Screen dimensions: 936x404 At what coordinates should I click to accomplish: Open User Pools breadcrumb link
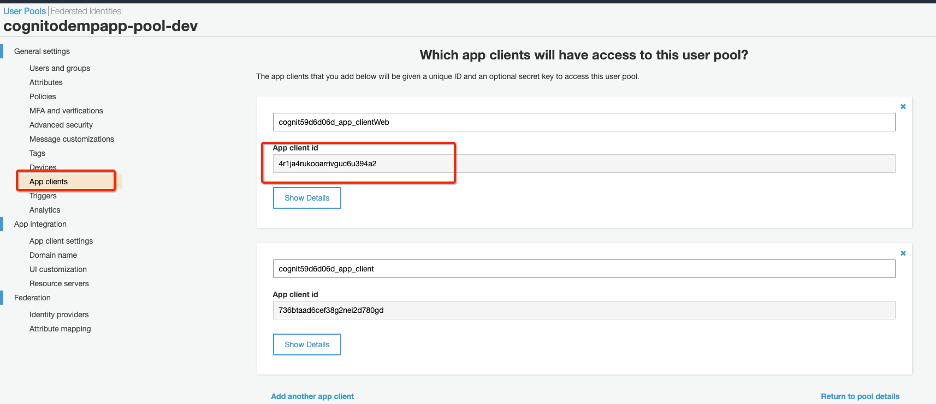point(24,9)
